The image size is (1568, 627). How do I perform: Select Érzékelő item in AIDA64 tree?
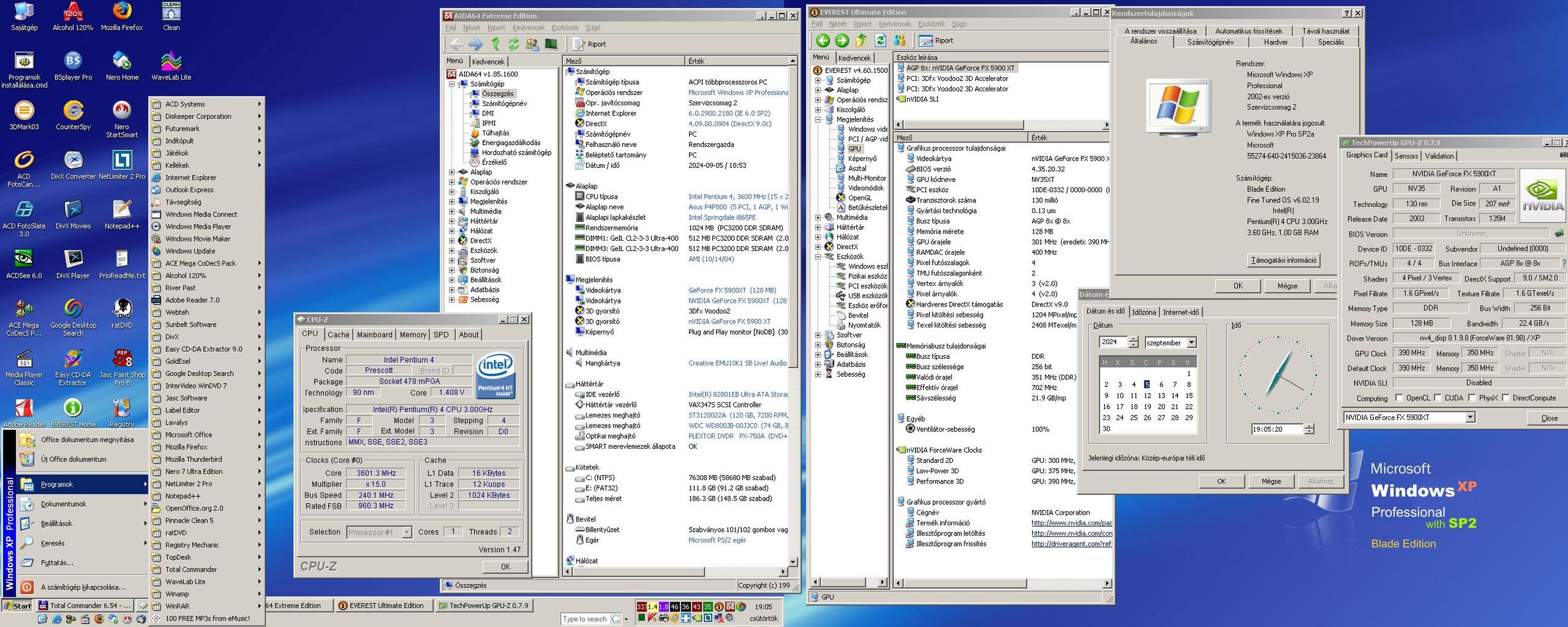494,162
